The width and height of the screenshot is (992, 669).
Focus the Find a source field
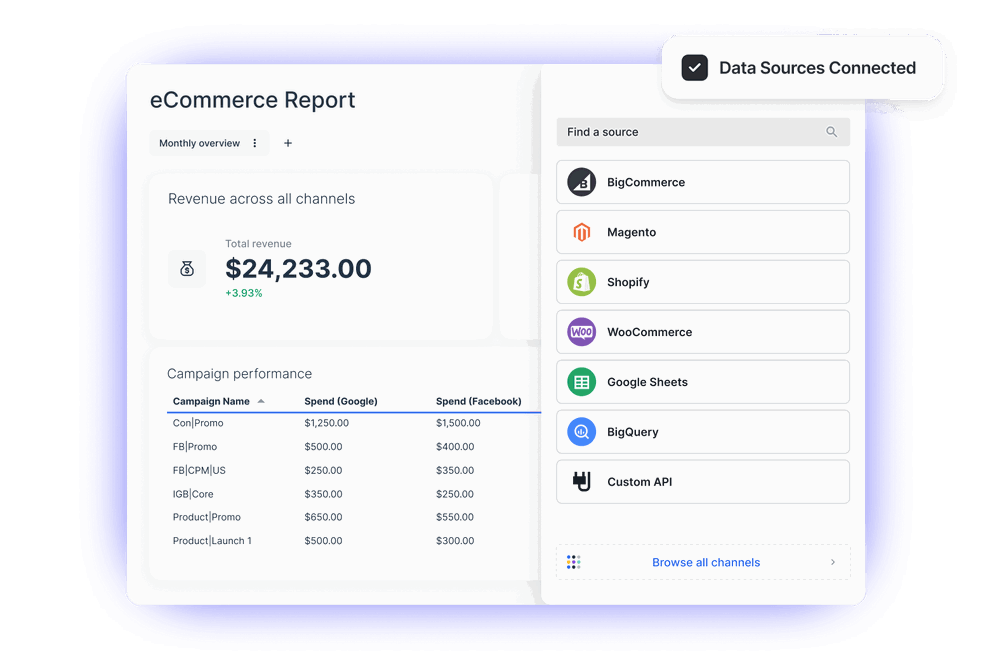pos(702,132)
